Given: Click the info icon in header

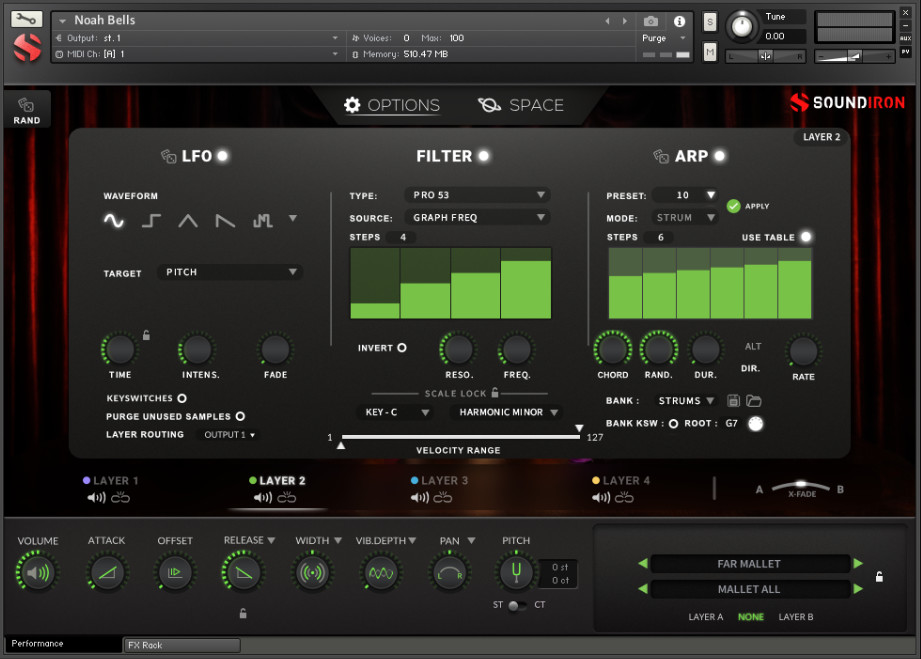Looking at the screenshot, I should point(680,21).
